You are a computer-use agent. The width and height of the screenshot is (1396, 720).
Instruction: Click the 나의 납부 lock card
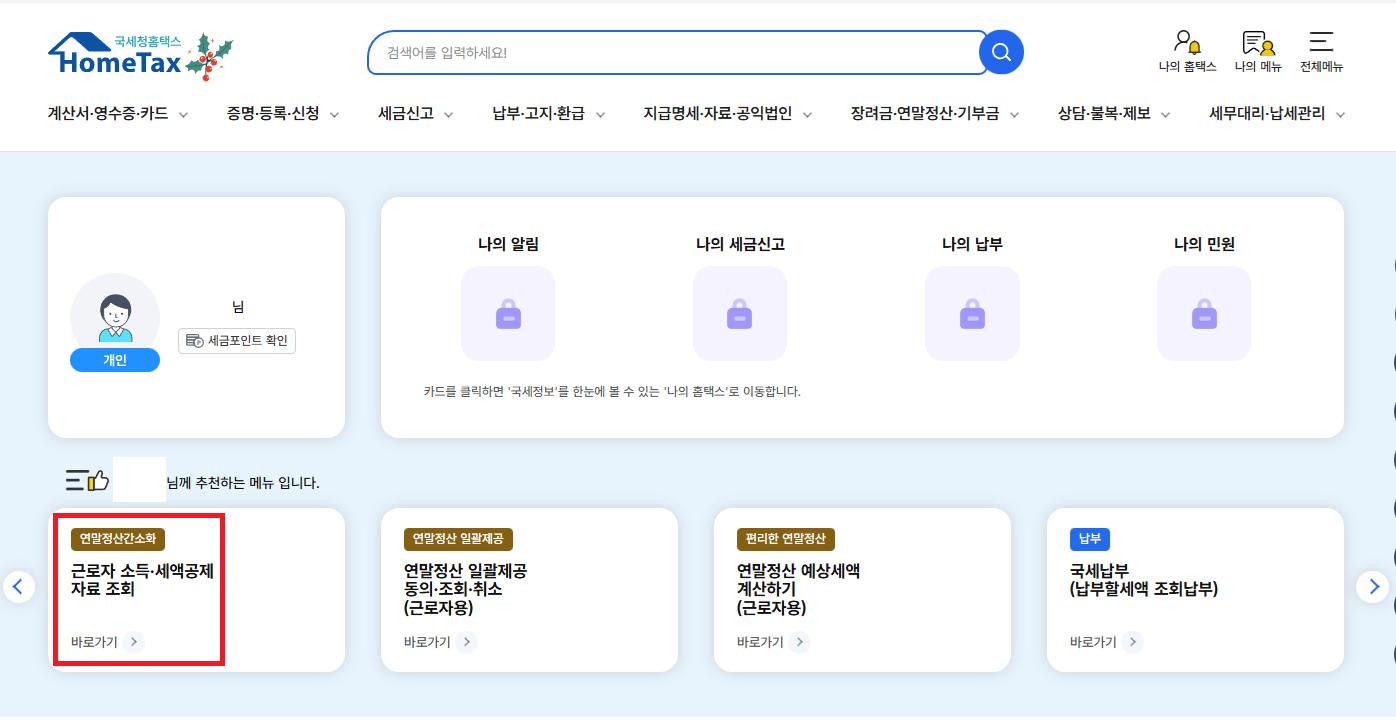coord(972,314)
